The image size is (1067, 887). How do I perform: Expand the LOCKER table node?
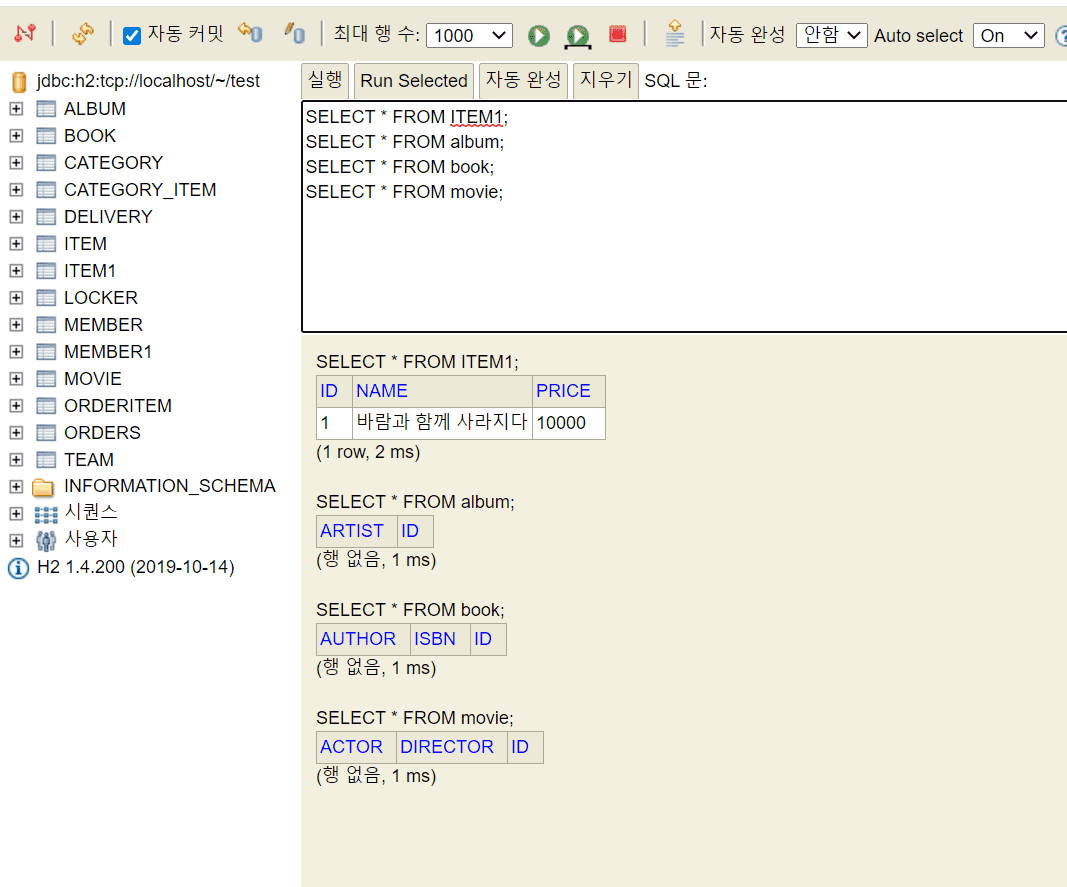click(16, 298)
